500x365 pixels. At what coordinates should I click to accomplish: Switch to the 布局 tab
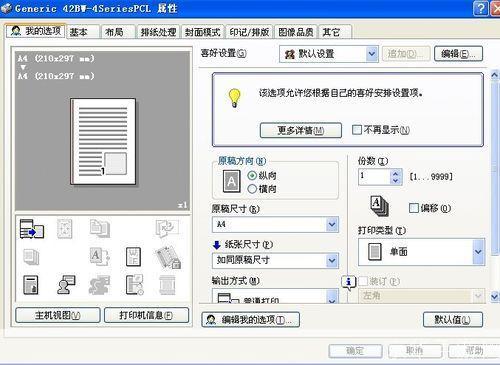click(x=118, y=32)
